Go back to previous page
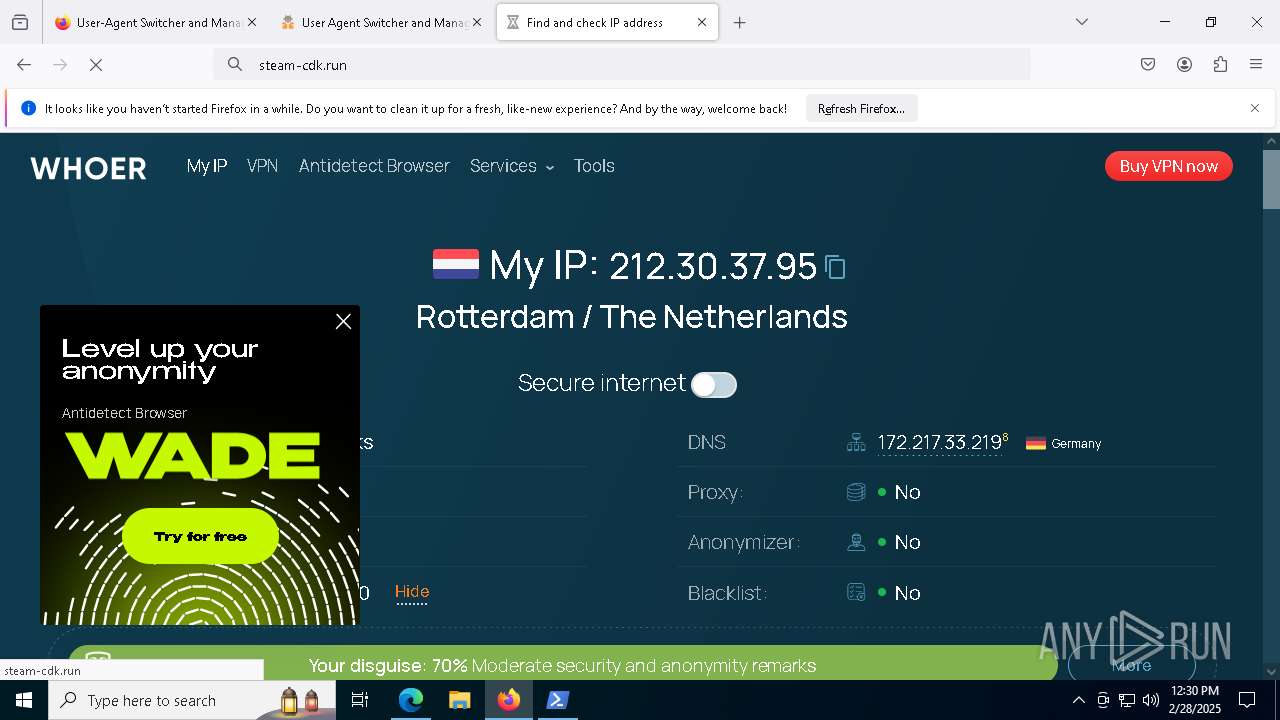 pos(24,65)
